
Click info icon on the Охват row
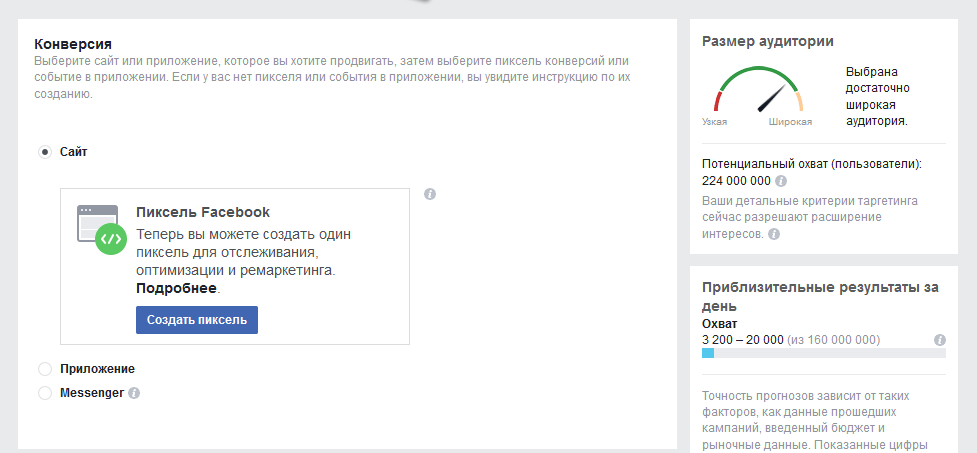click(940, 340)
